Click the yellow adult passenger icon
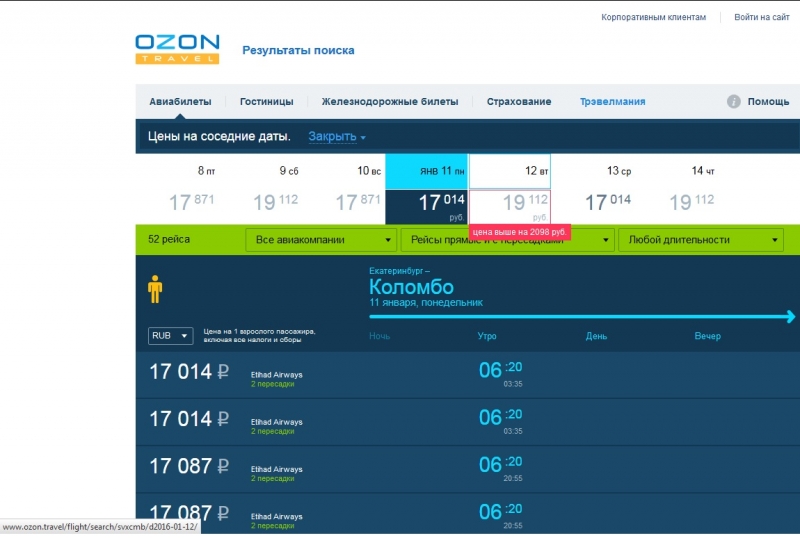The width and height of the screenshot is (800, 538). [155, 289]
